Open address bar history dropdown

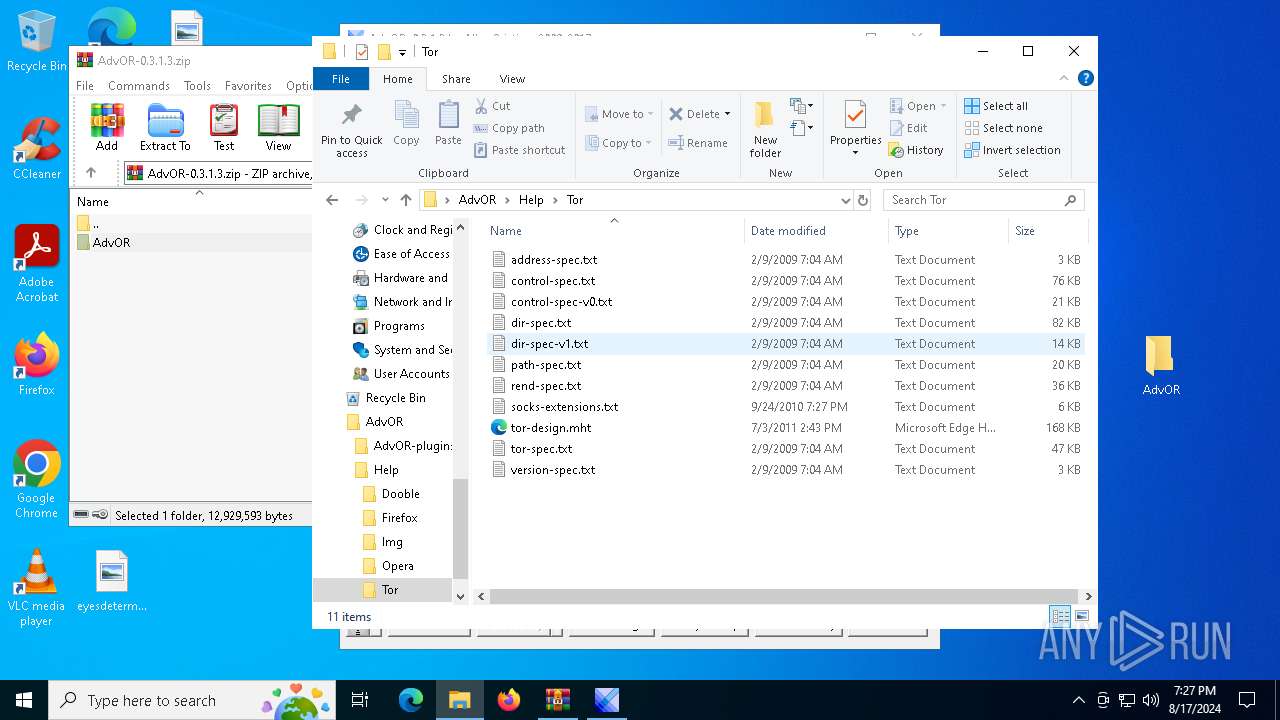(846, 200)
